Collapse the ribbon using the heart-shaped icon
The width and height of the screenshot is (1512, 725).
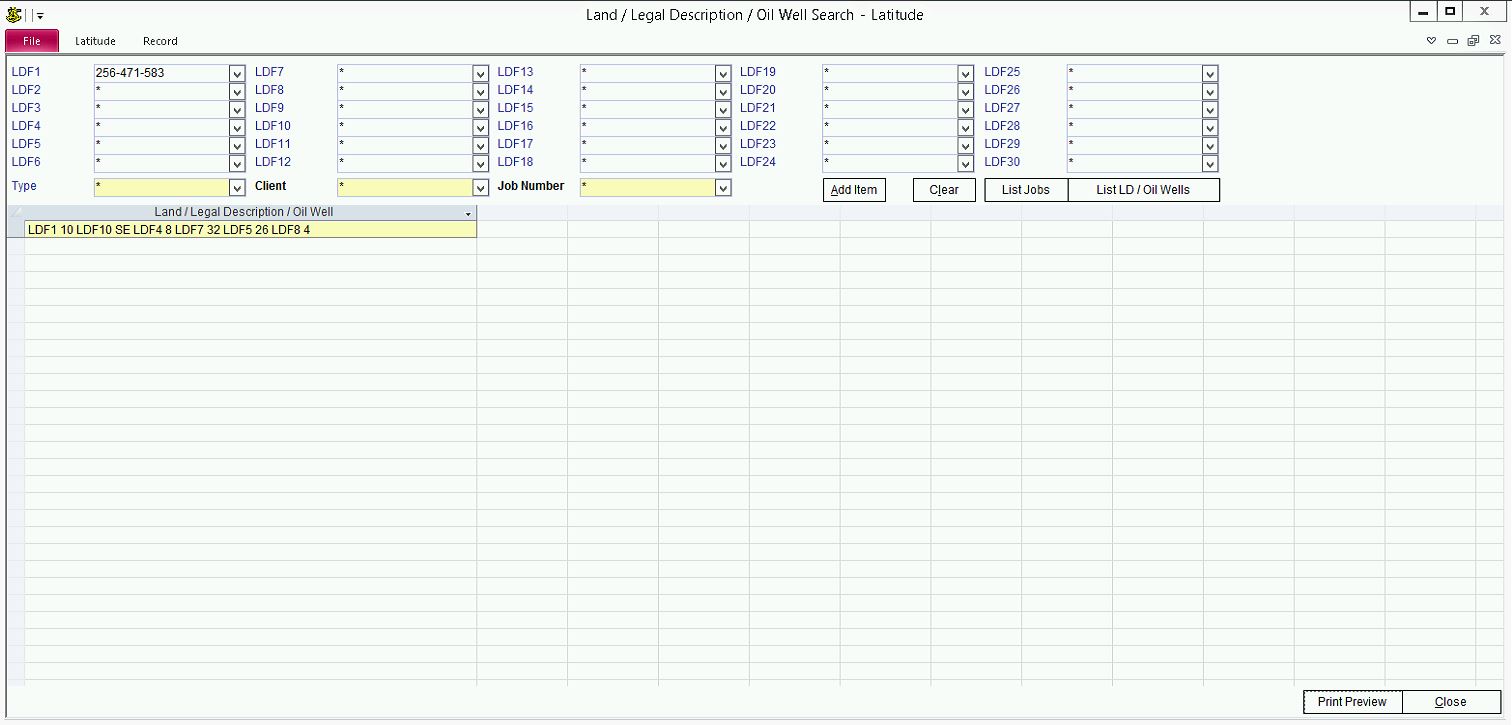click(1431, 41)
